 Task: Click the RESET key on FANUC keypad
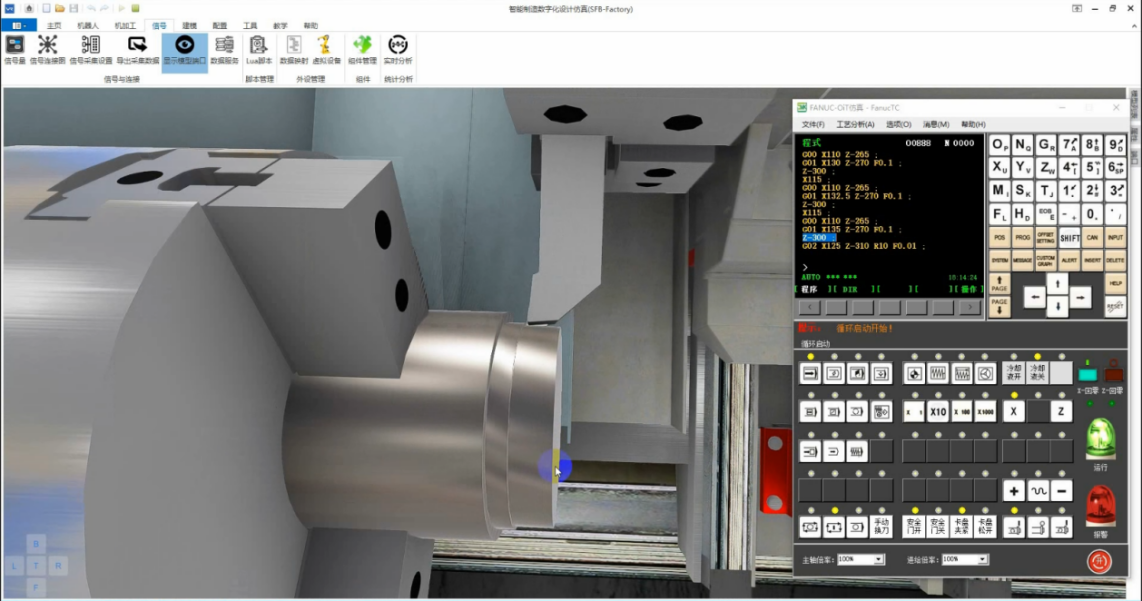pyautogui.click(x=1115, y=307)
